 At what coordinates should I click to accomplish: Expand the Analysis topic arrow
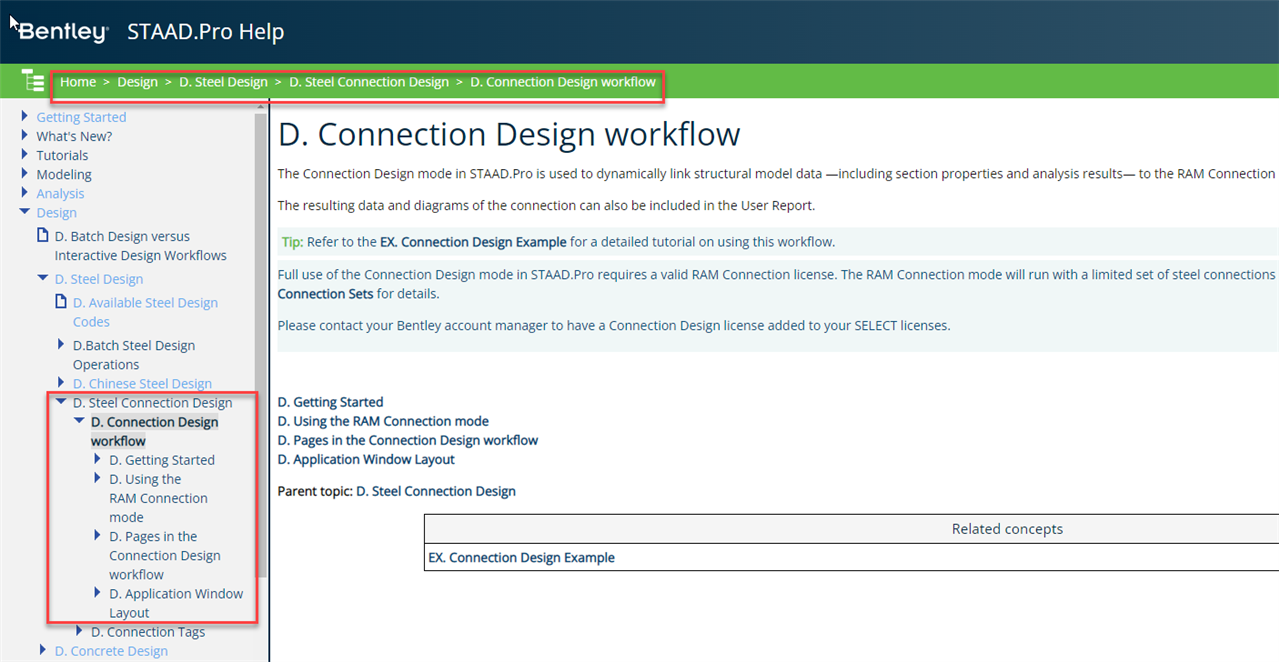click(25, 193)
